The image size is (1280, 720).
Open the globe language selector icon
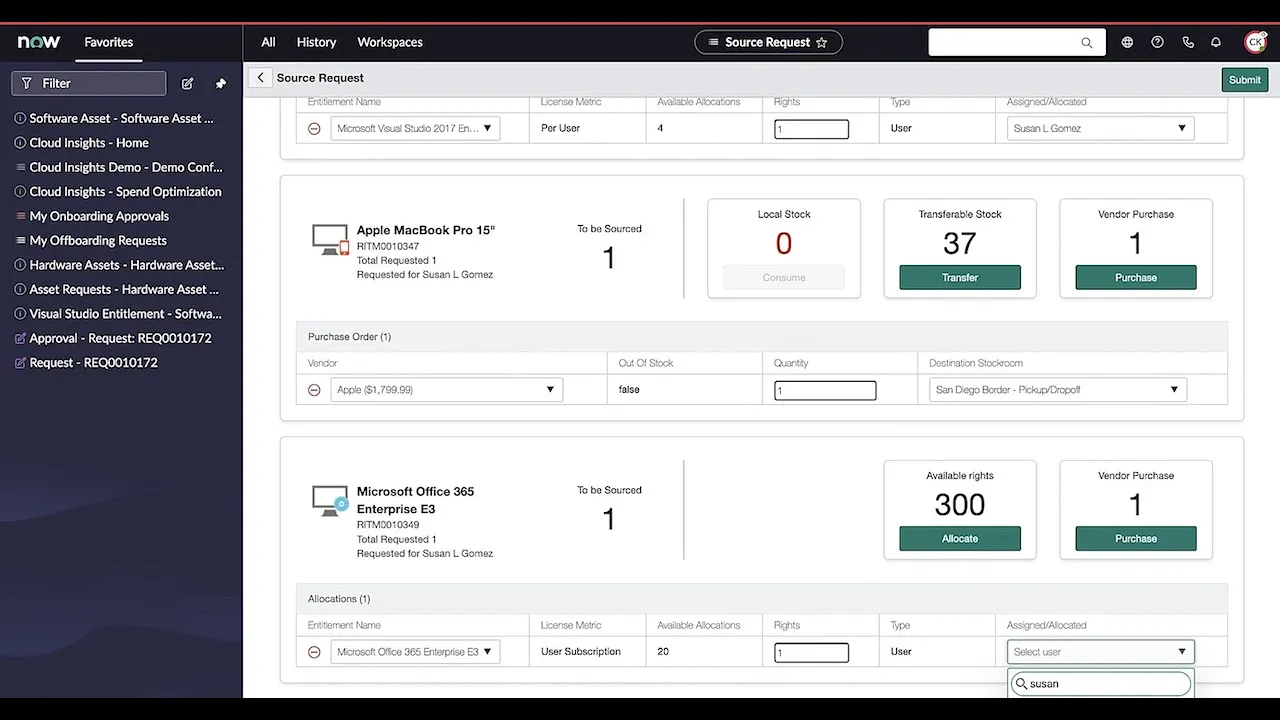pos(1127,42)
